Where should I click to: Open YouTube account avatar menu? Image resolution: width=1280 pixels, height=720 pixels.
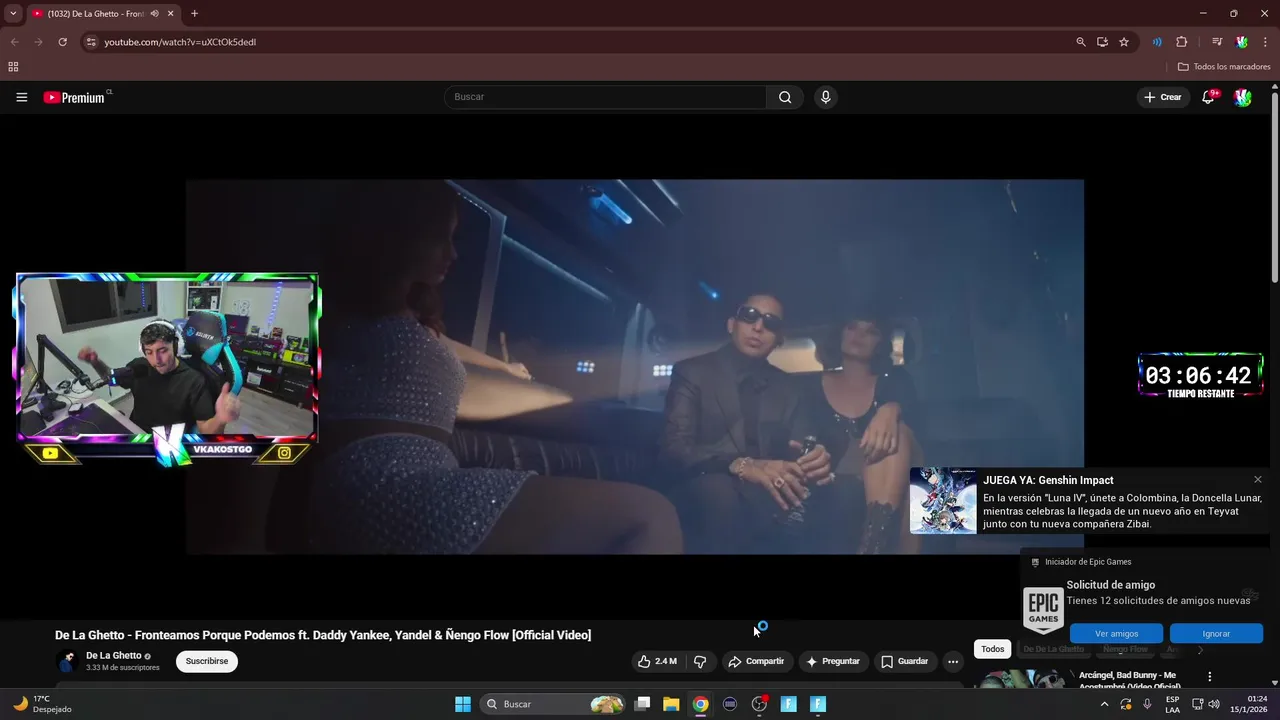pos(1242,97)
